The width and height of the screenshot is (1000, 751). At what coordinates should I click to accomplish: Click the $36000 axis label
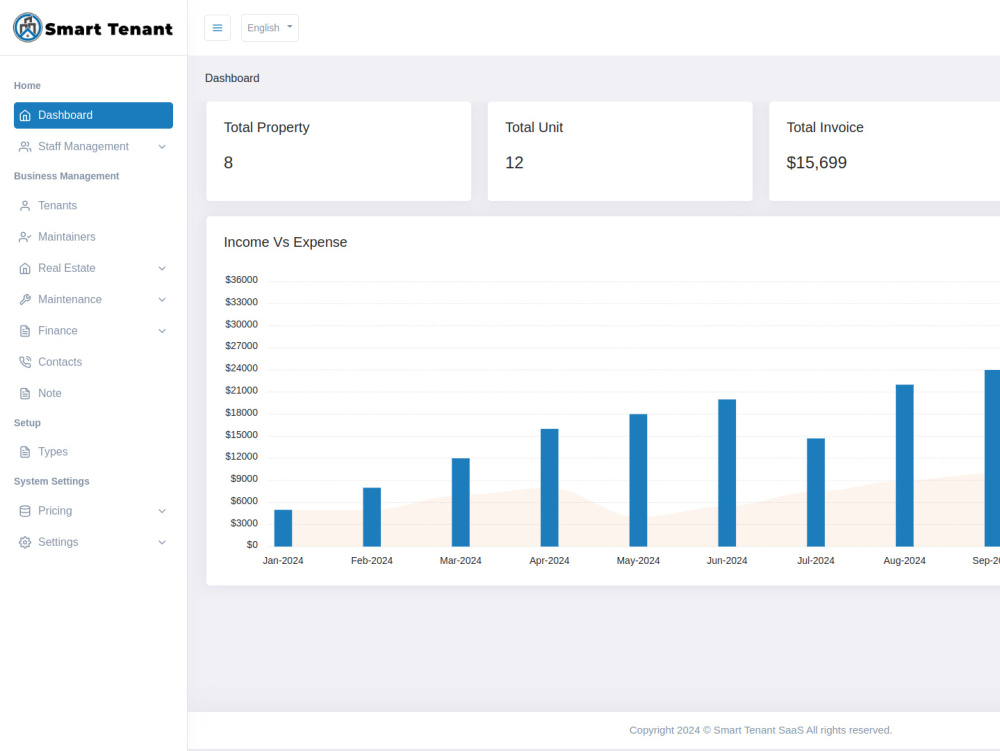(241, 280)
